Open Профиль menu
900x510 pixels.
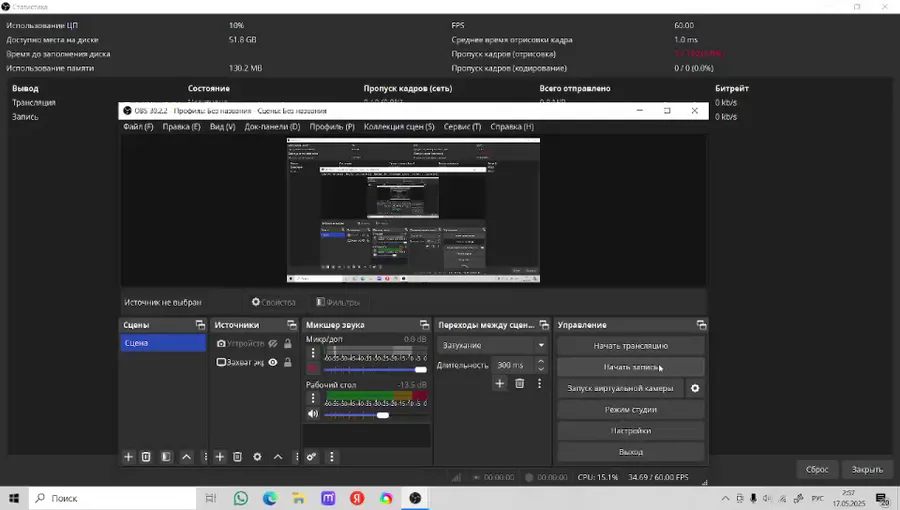[x=332, y=127]
